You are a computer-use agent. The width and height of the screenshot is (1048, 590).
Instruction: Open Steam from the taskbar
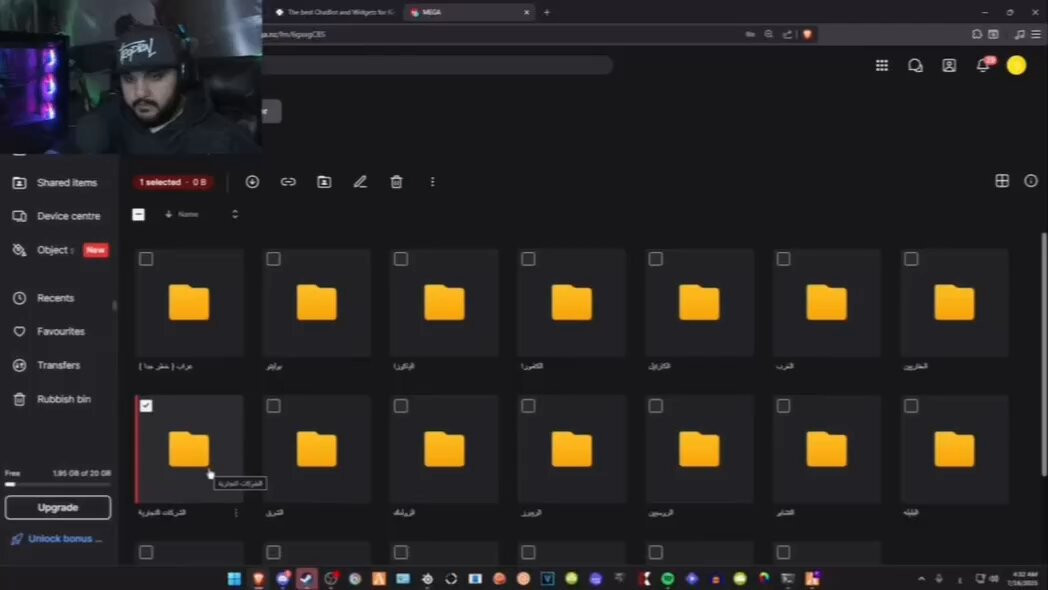pyautogui.click(x=306, y=579)
